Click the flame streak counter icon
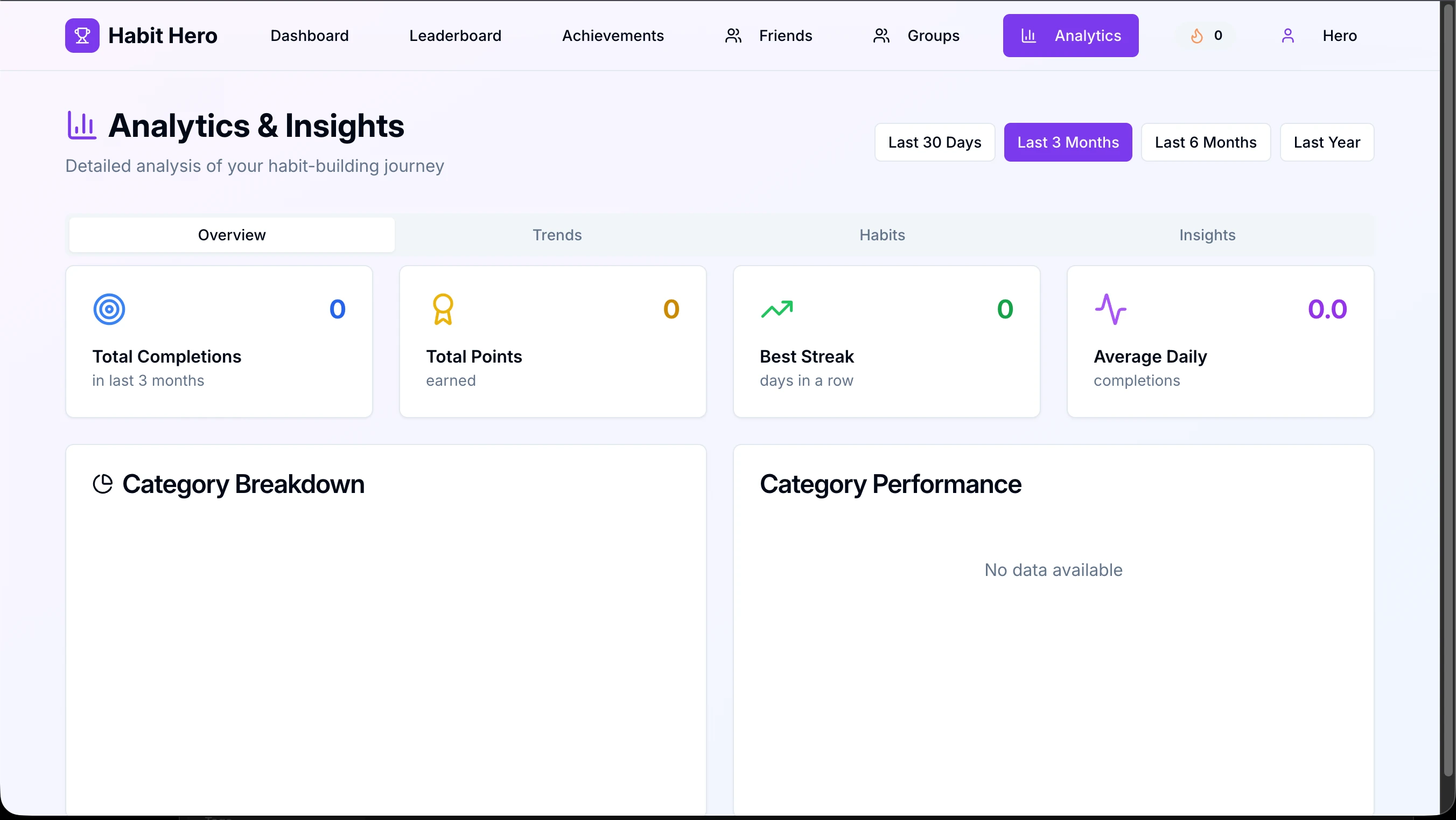Image resolution: width=1456 pixels, height=820 pixels. coord(1196,36)
